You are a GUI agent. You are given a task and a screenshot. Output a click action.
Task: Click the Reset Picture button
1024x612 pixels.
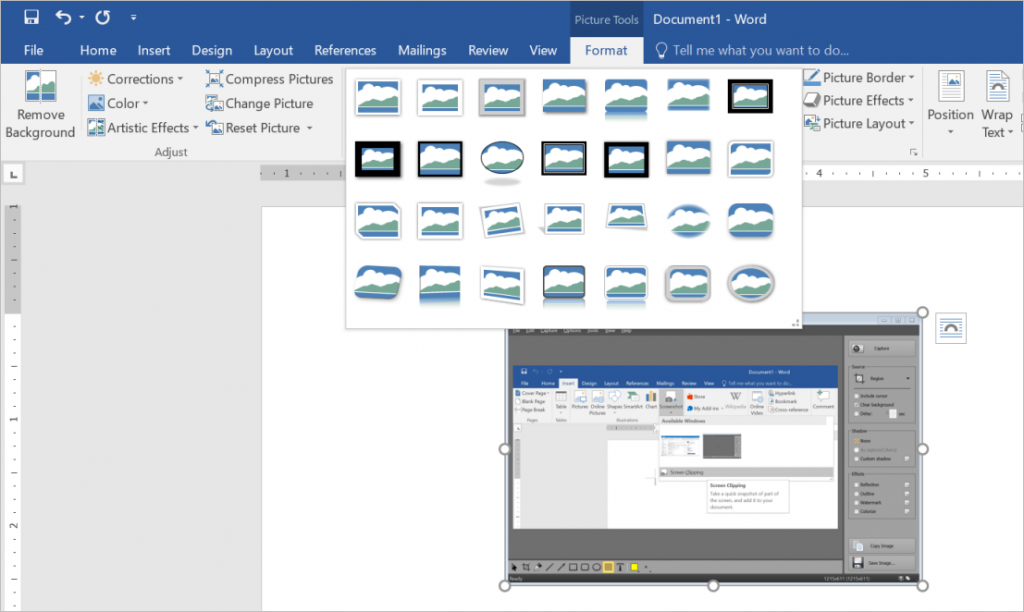point(260,127)
